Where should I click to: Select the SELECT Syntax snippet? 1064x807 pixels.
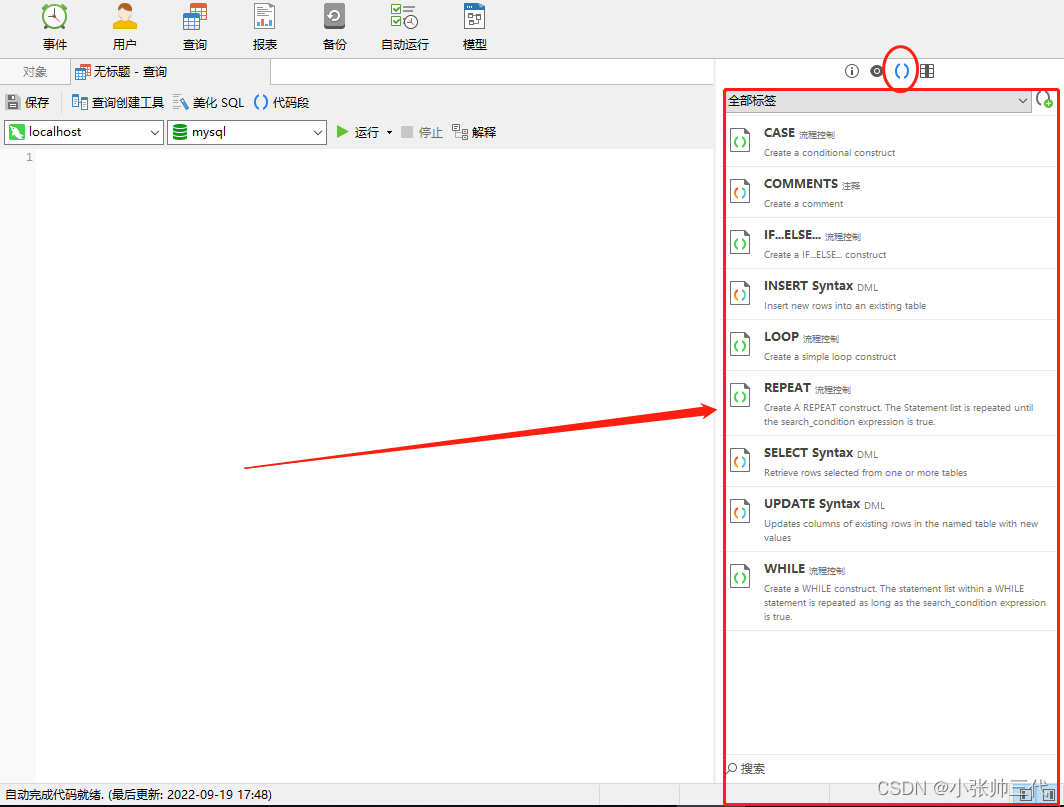[892, 461]
